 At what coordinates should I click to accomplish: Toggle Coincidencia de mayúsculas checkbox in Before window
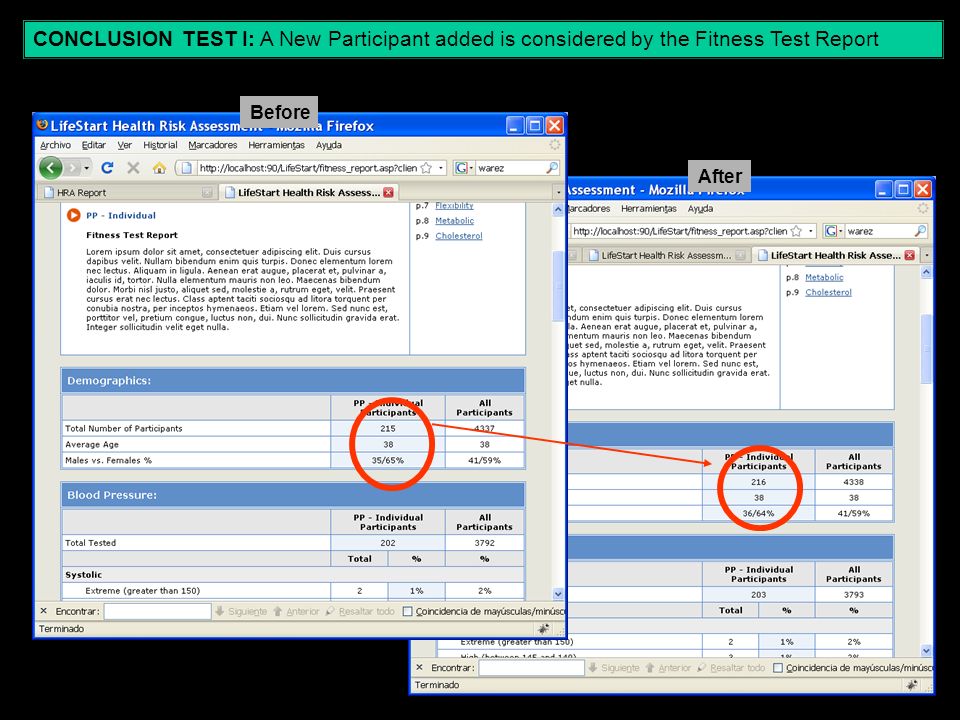click(x=408, y=611)
